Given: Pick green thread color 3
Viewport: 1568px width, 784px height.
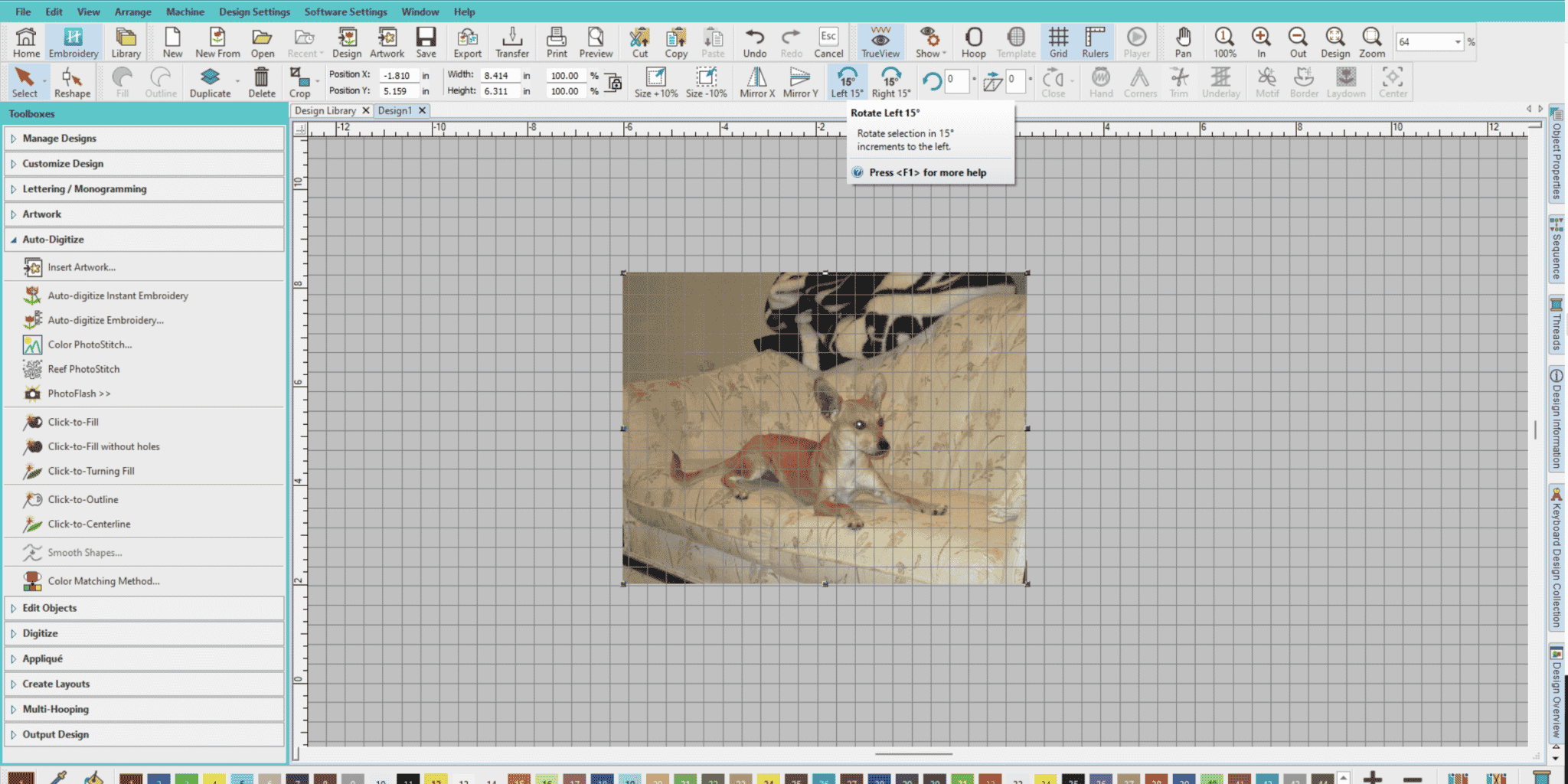Looking at the screenshot, I should coord(186,779).
